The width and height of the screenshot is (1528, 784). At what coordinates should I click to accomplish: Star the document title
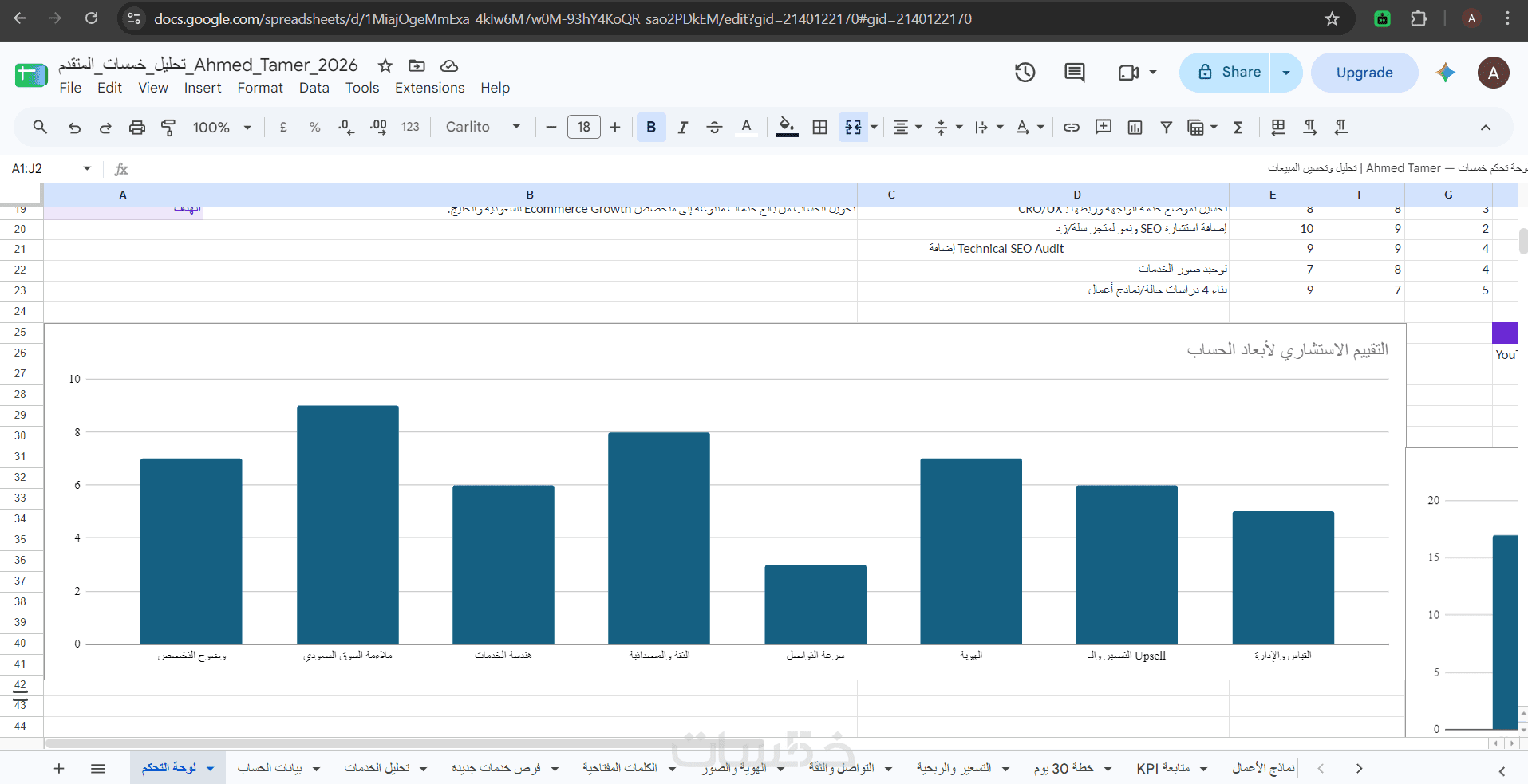coord(385,65)
